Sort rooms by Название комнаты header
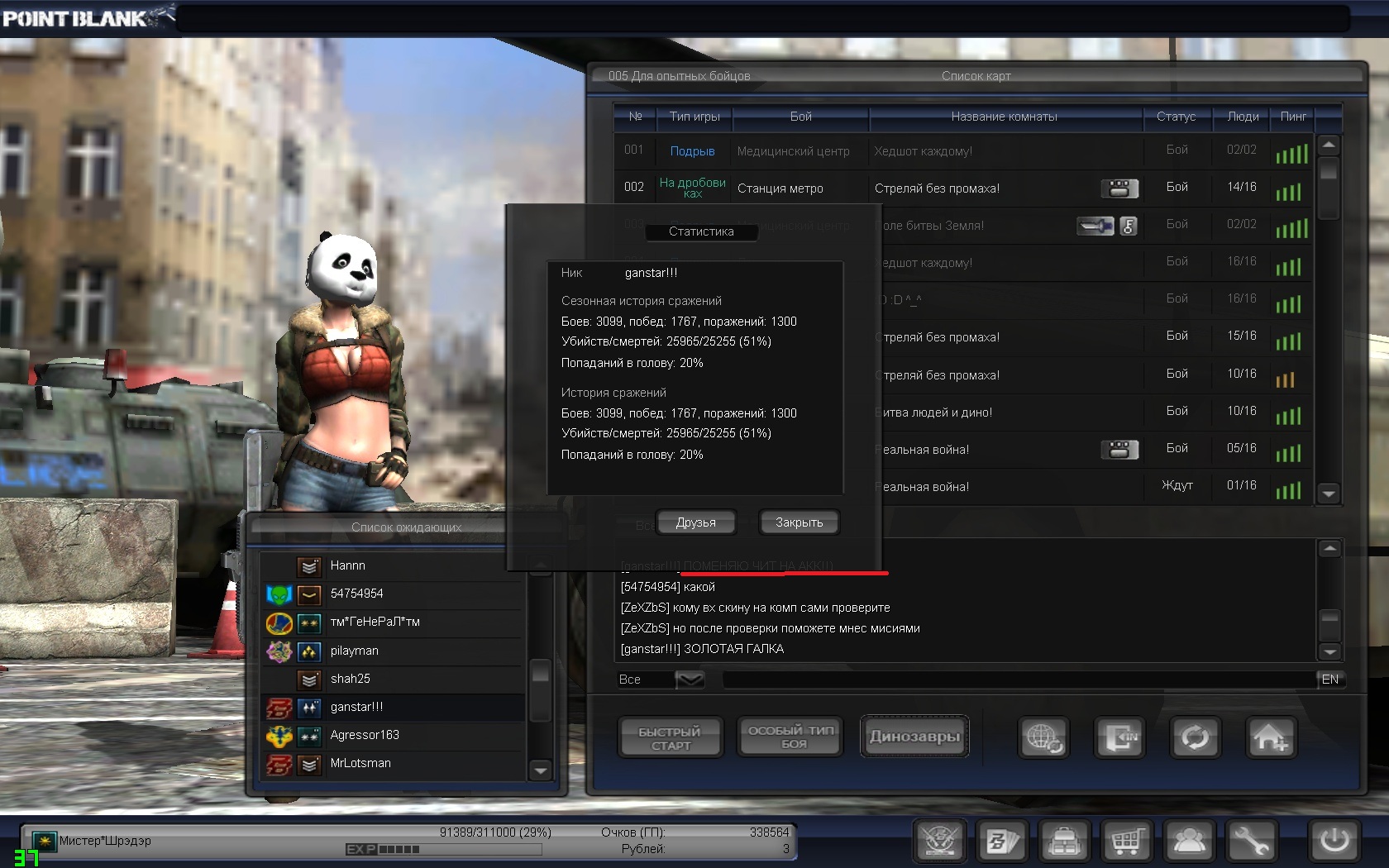The width and height of the screenshot is (1389, 868). 1005,117
